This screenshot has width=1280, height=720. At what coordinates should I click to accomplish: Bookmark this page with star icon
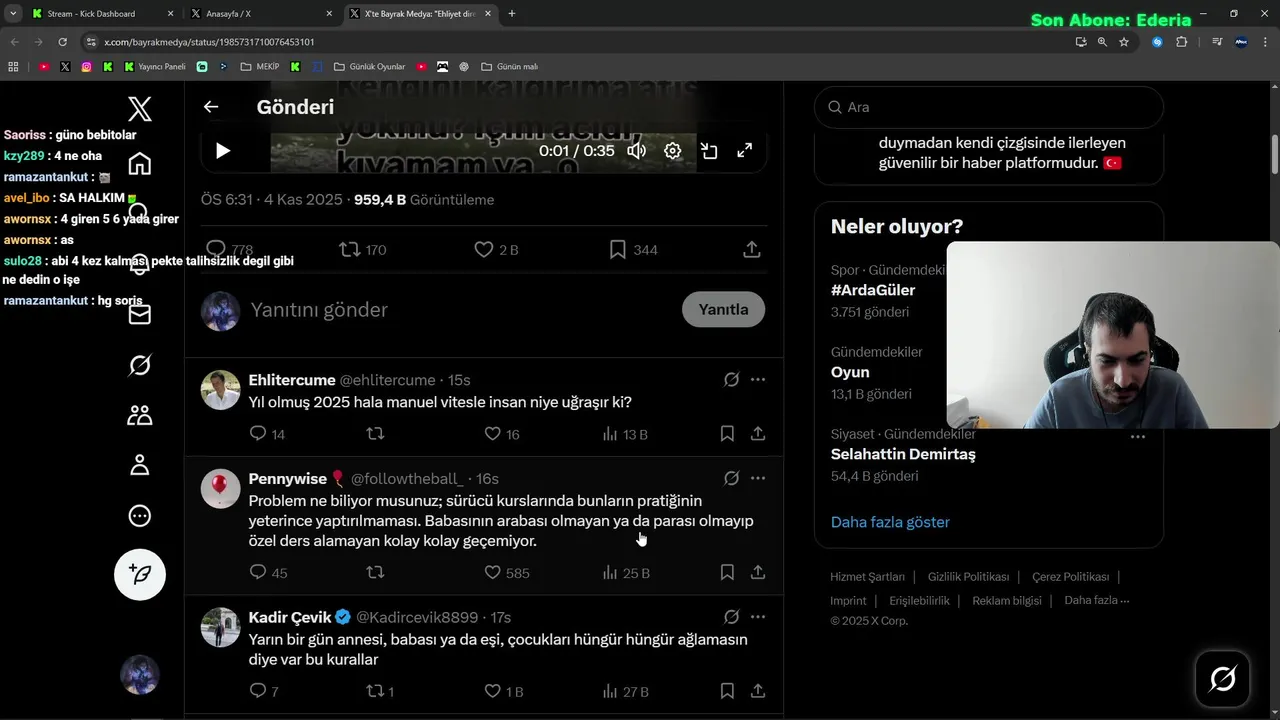1124,42
